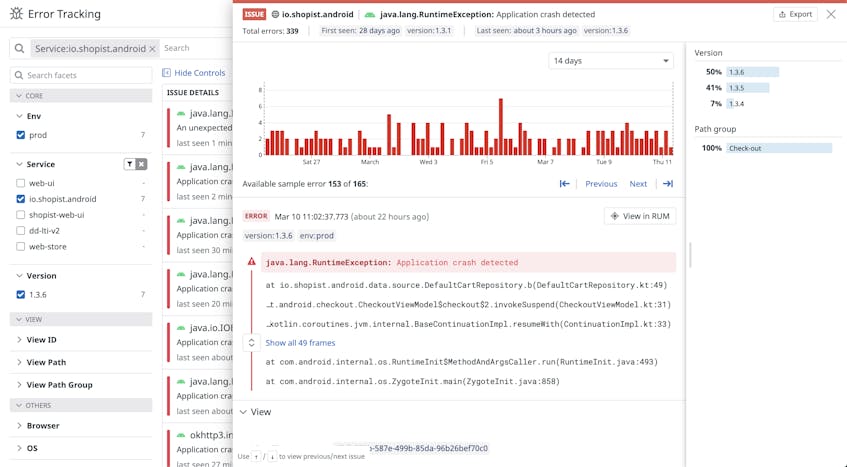
Task: Collapse the OTHERS facet group
Action: (81, 405)
